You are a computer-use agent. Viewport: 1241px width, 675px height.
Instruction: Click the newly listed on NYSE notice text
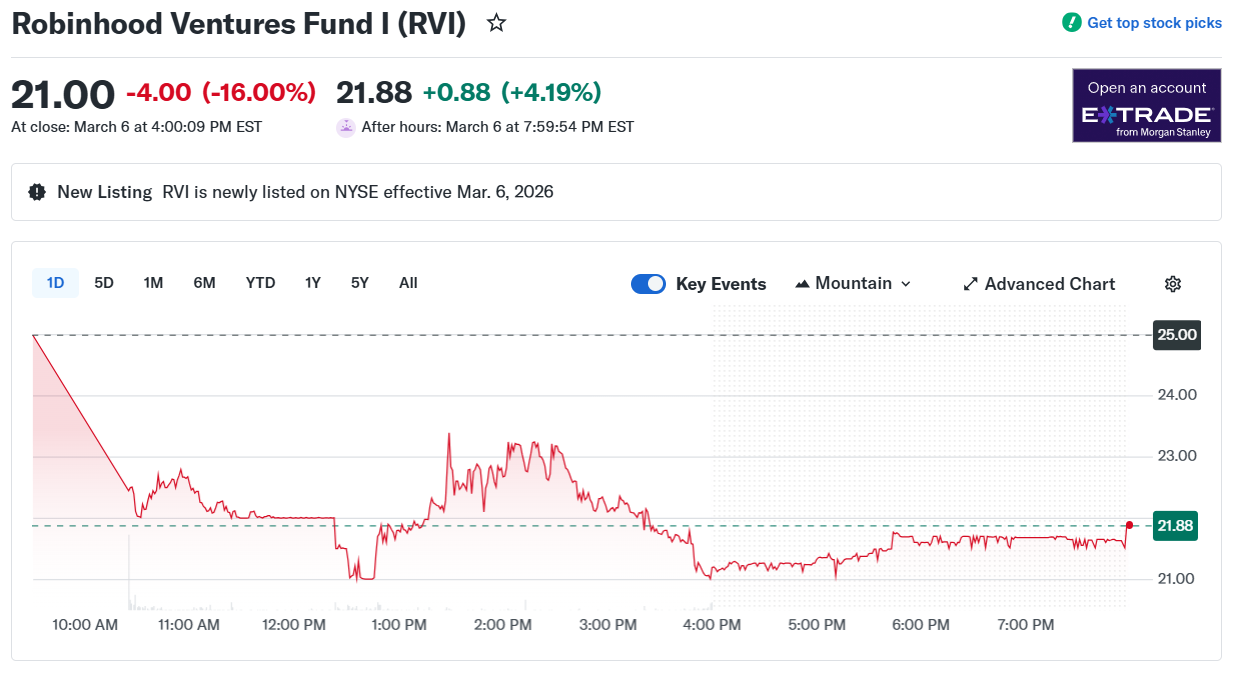pyautogui.click(x=358, y=192)
